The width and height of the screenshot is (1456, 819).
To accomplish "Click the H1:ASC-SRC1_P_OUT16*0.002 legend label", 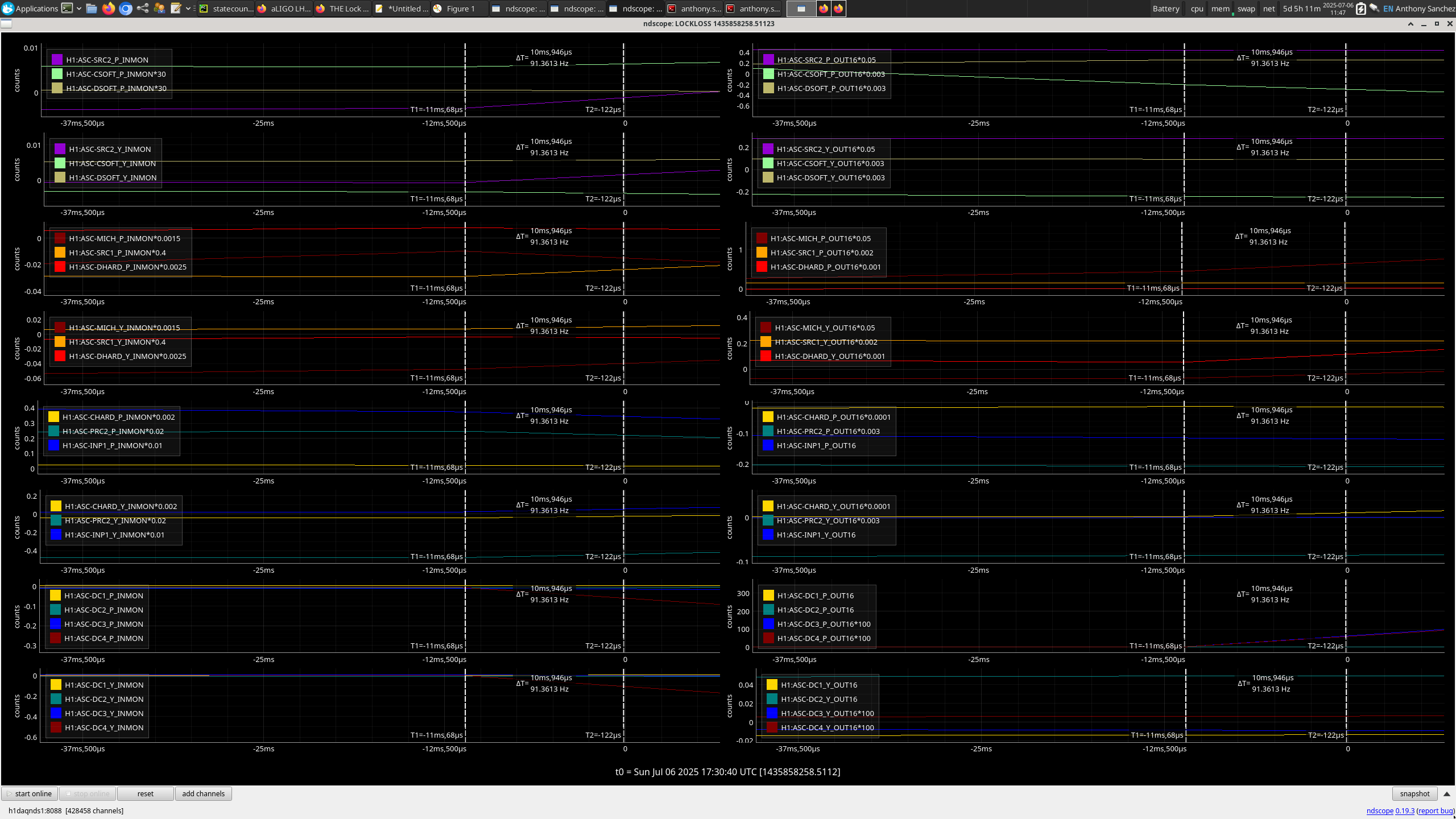I will pyautogui.click(x=822, y=253).
